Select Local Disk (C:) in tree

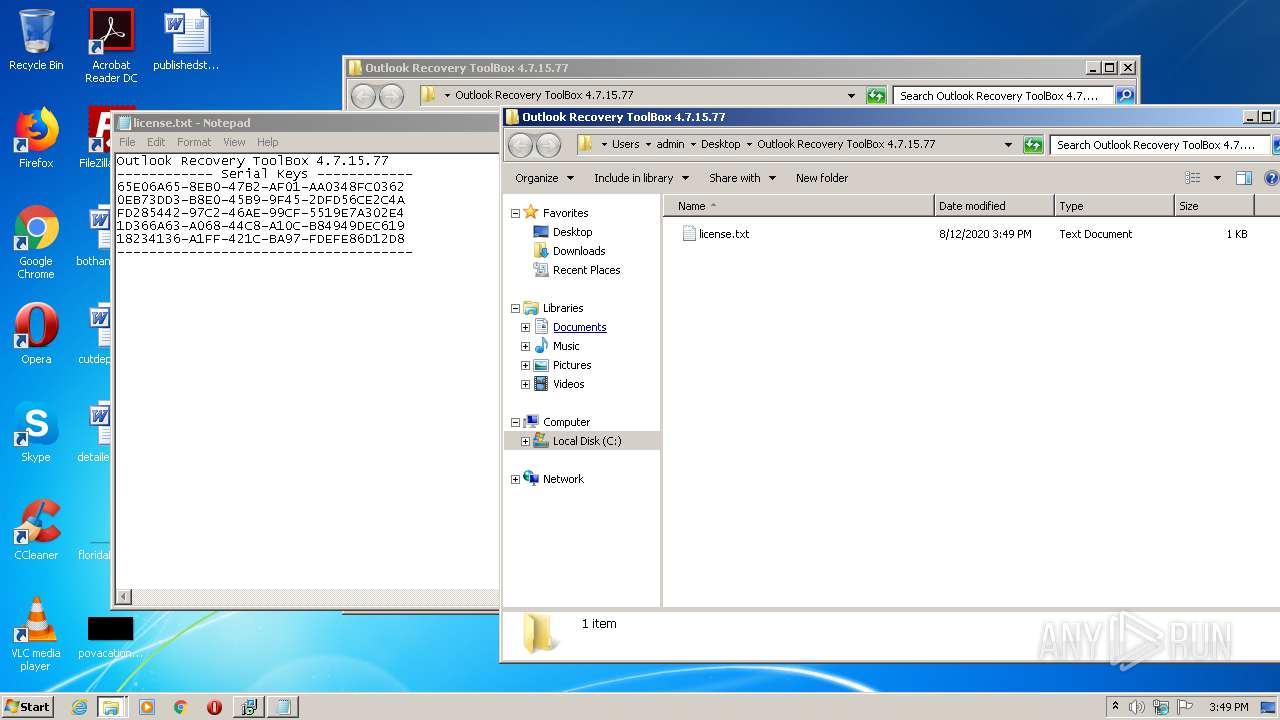[587, 441]
